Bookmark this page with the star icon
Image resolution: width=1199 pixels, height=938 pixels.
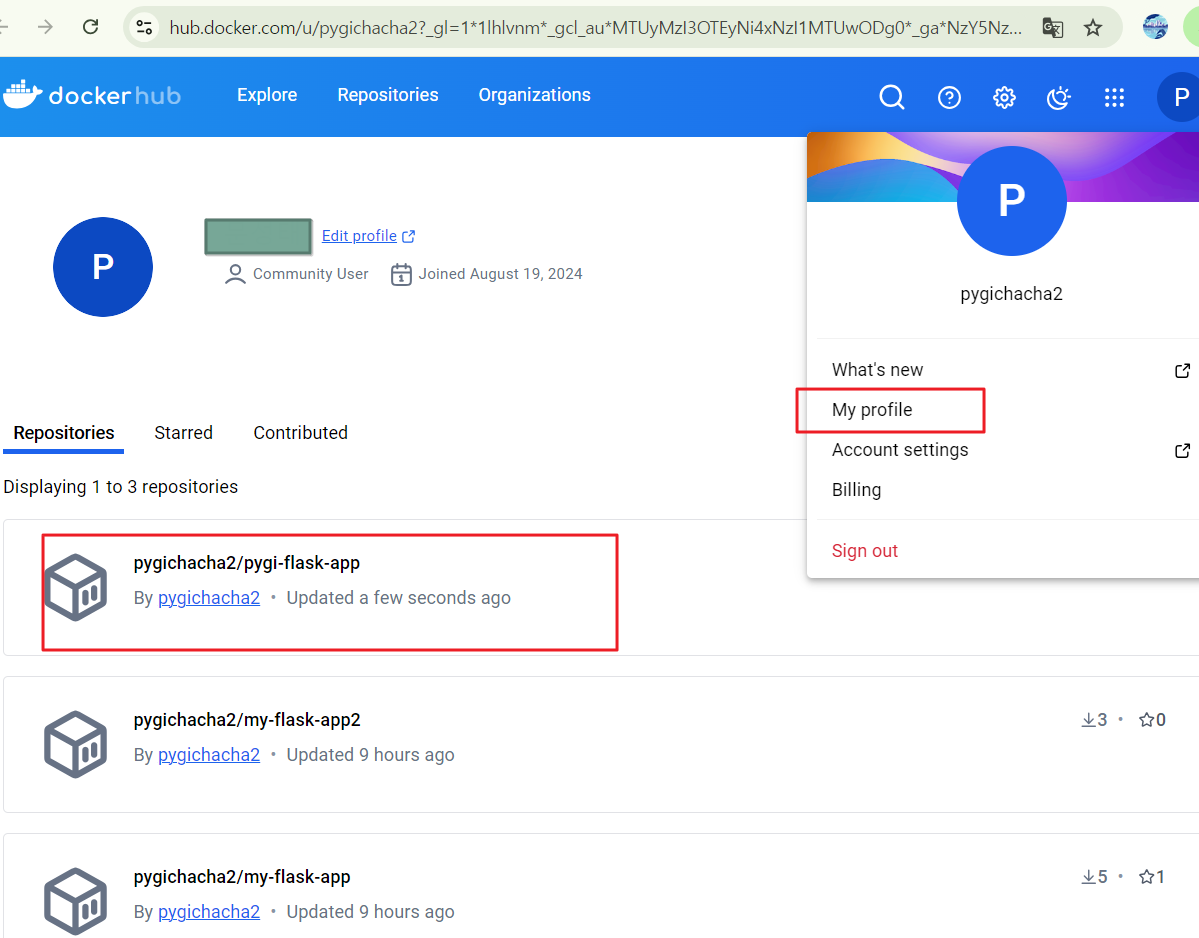[1093, 28]
